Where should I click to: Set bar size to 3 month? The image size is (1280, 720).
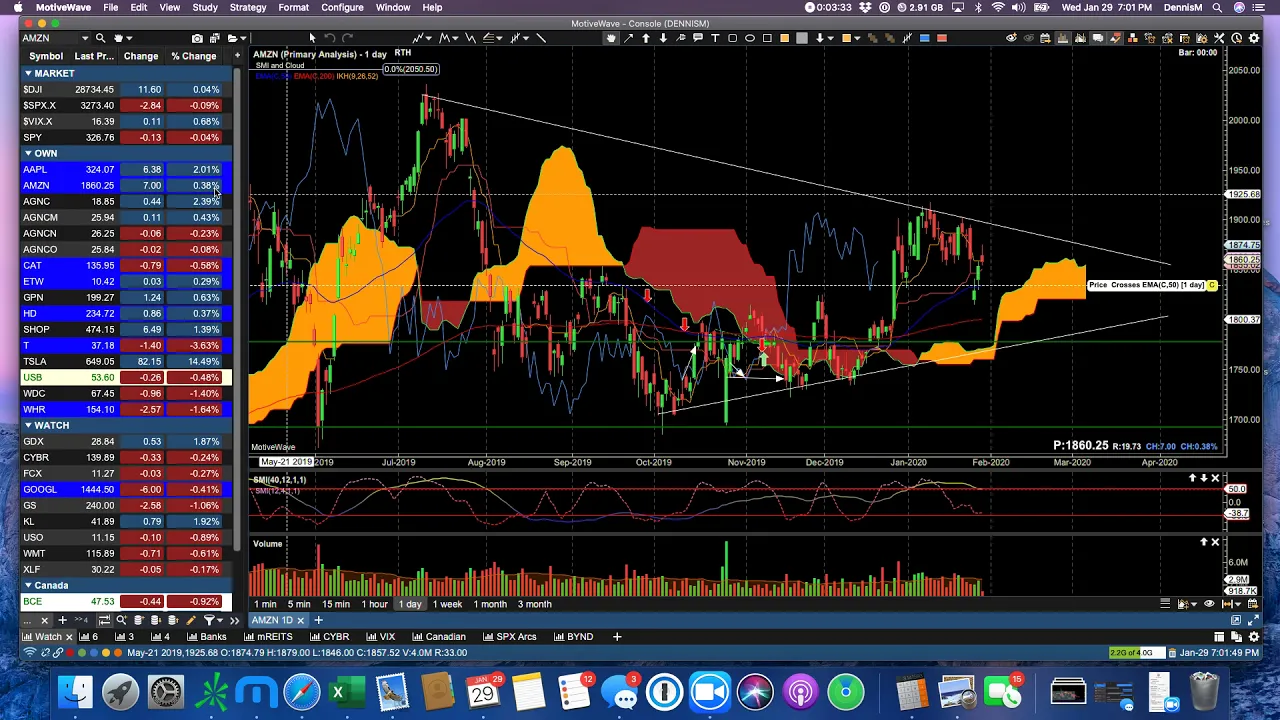pos(534,604)
